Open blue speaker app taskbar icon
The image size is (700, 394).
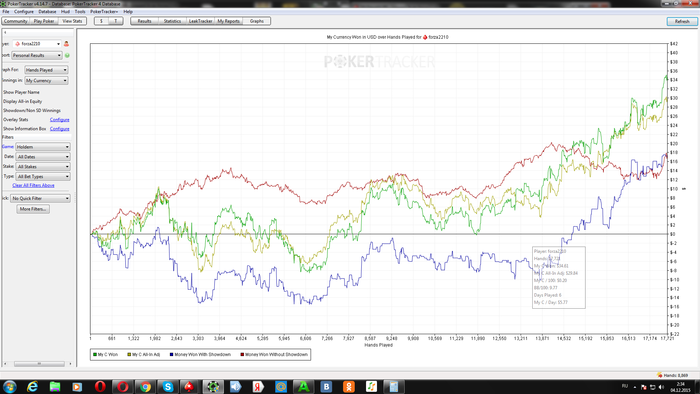pos(235,386)
